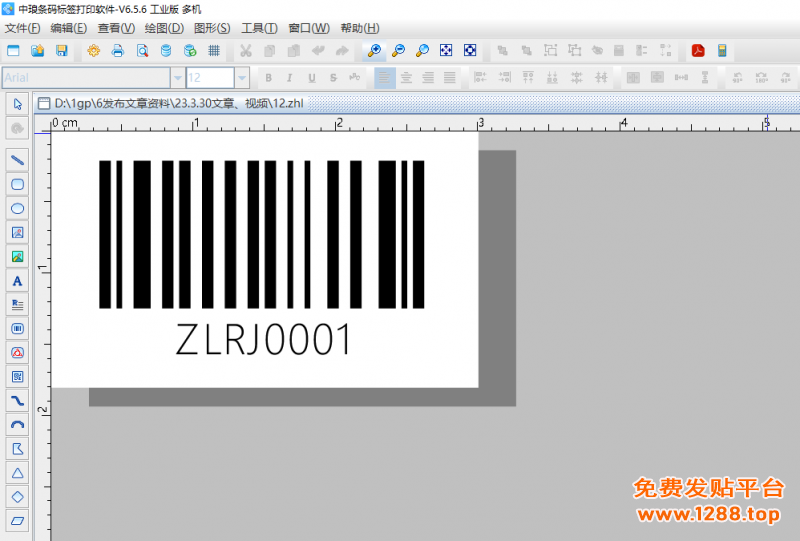Click the fit-to-window zoom icon
The image size is (800, 541).
click(x=446, y=50)
